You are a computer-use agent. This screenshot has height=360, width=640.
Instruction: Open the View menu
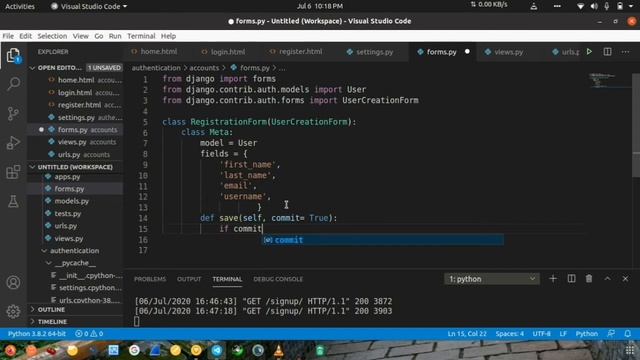point(81,36)
